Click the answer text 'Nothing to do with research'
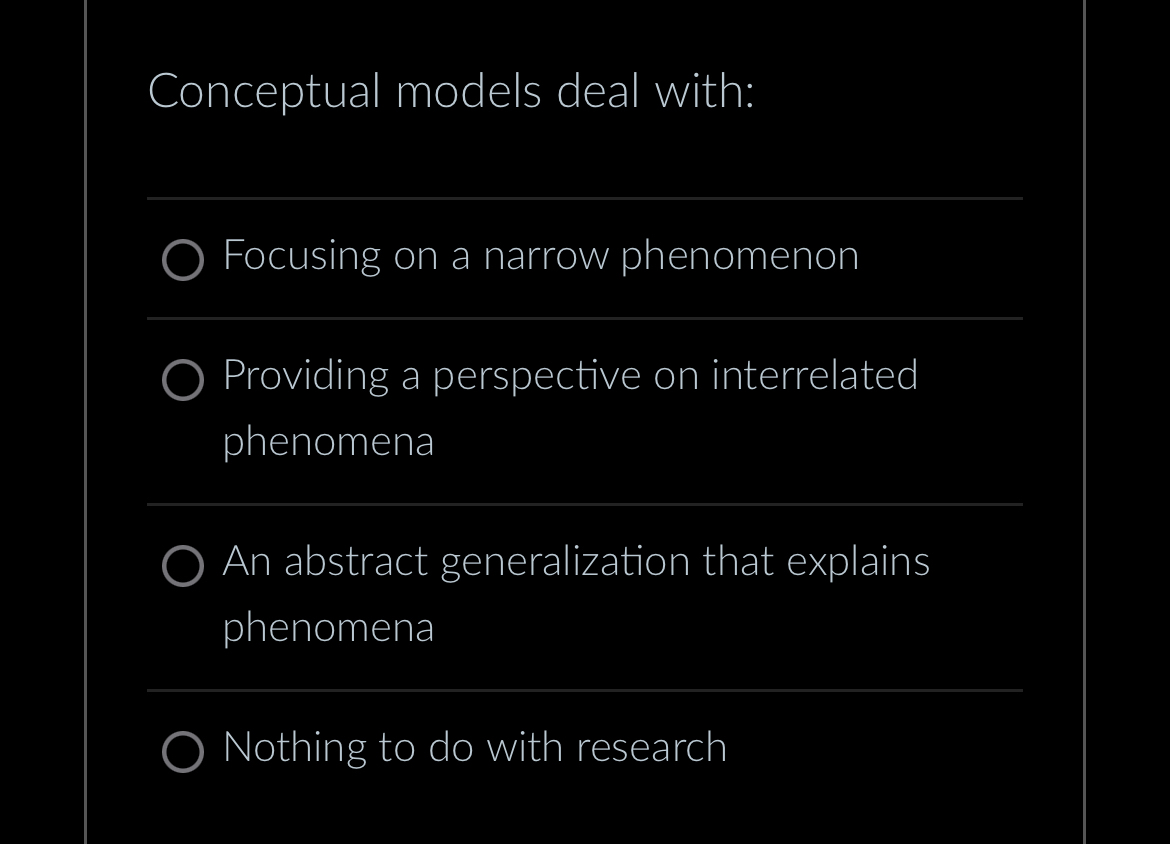 (x=474, y=748)
